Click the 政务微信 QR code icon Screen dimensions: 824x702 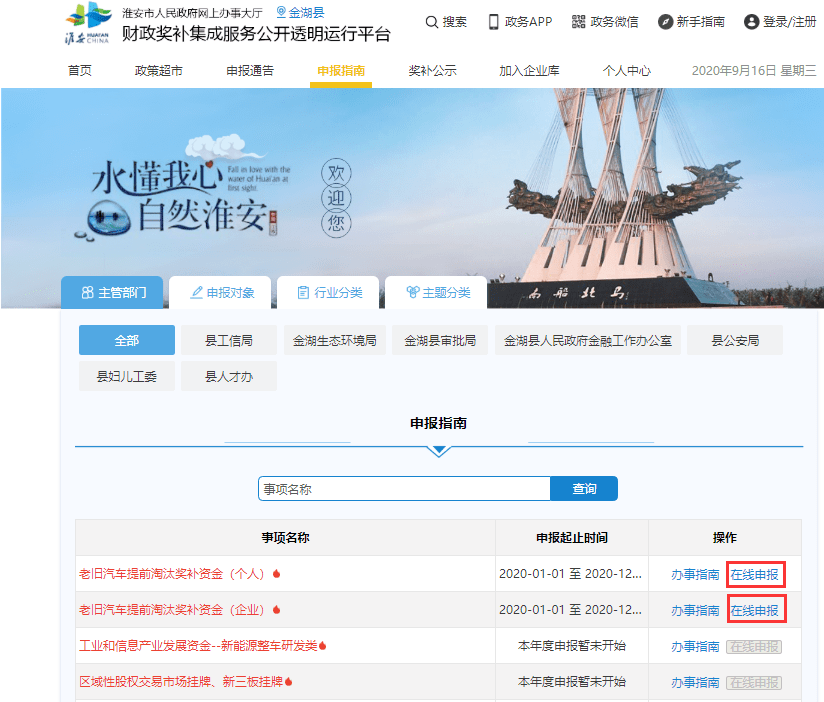coord(578,22)
